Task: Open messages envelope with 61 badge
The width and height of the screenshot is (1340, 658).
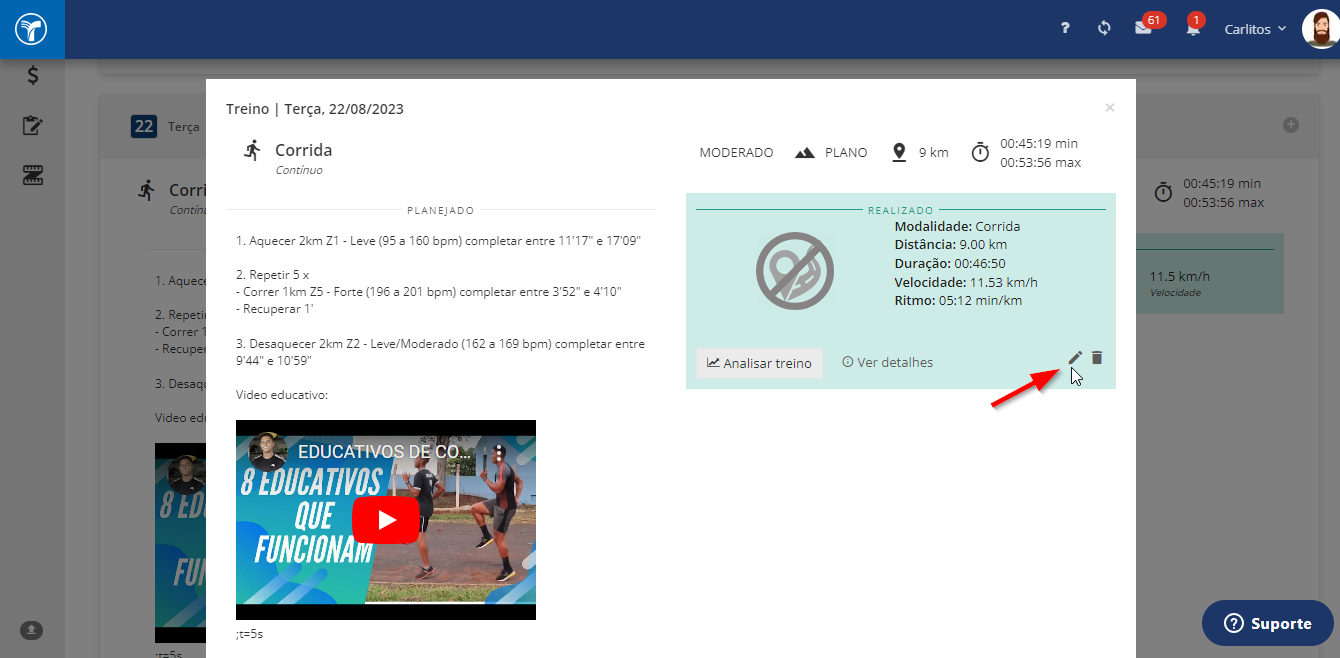Action: [1143, 28]
